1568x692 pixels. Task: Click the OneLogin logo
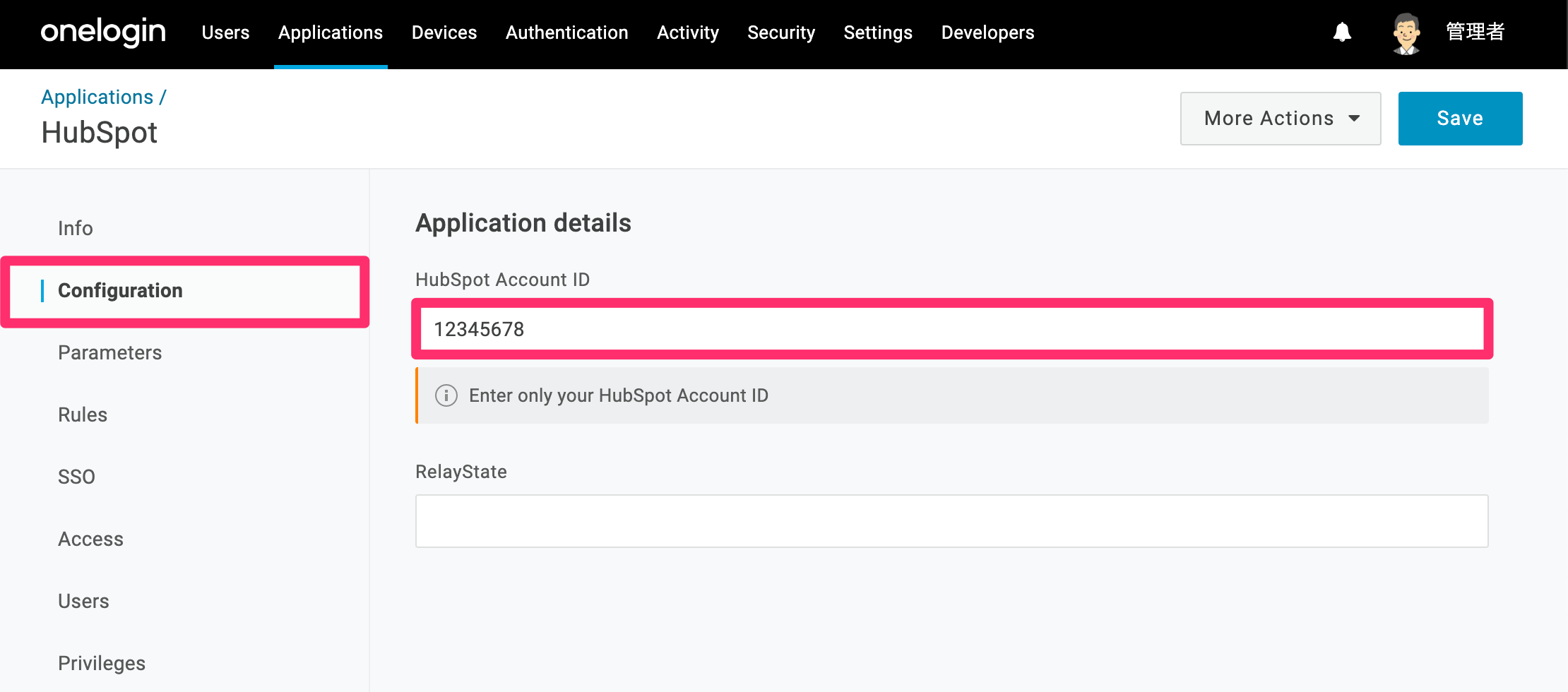pyautogui.click(x=103, y=32)
